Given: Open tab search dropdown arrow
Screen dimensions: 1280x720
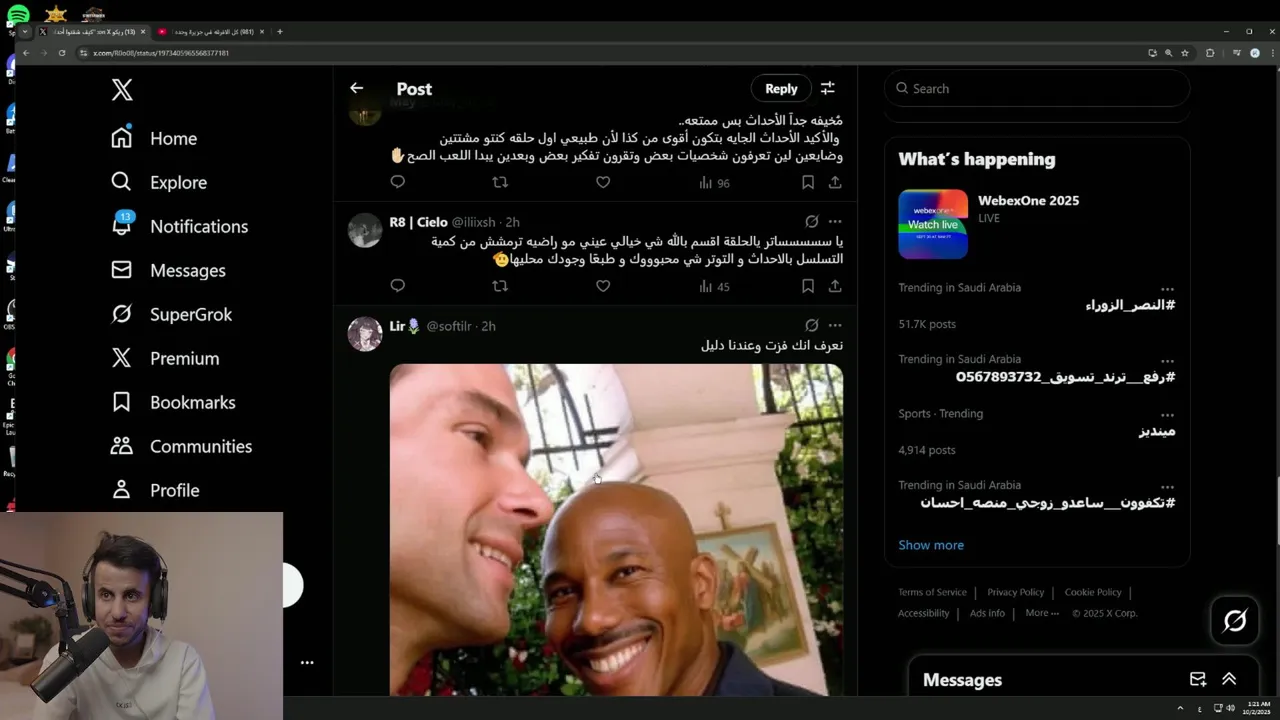Looking at the screenshot, I should [25, 32].
